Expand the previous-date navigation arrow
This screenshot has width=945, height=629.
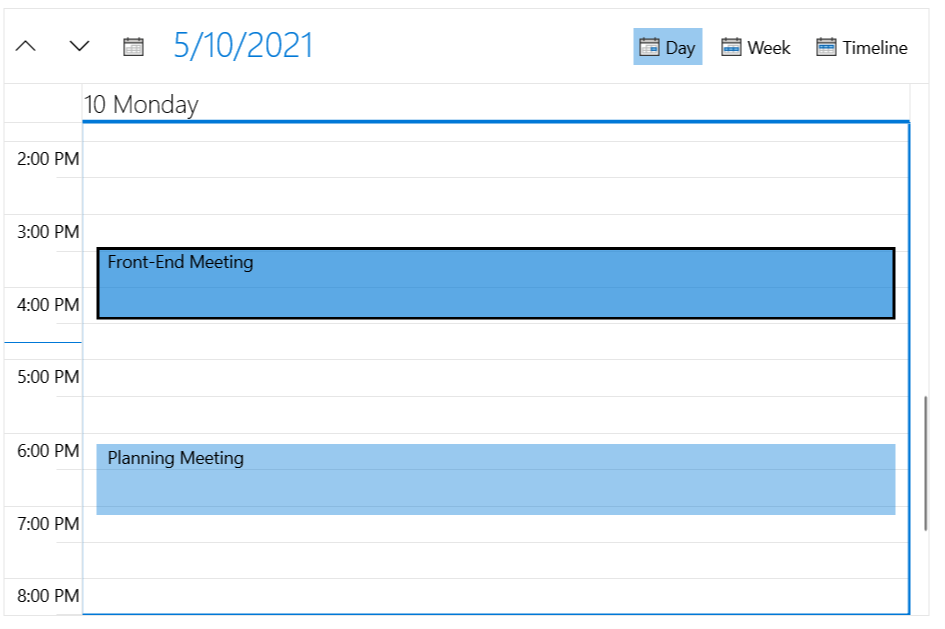25,46
